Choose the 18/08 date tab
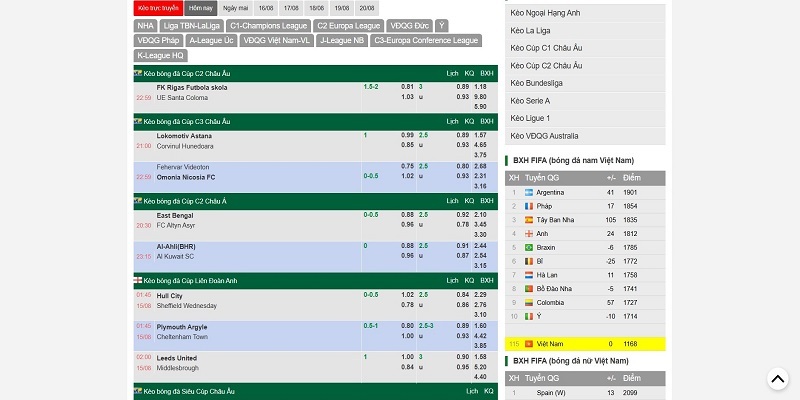 tap(316, 7)
